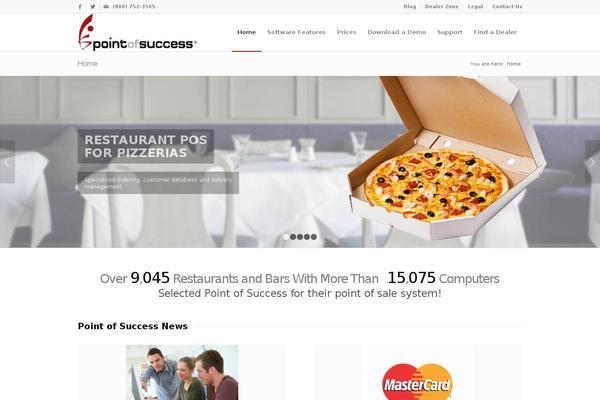The width and height of the screenshot is (600, 400).
Task: Click the Contact Us link
Action: point(507,7)
